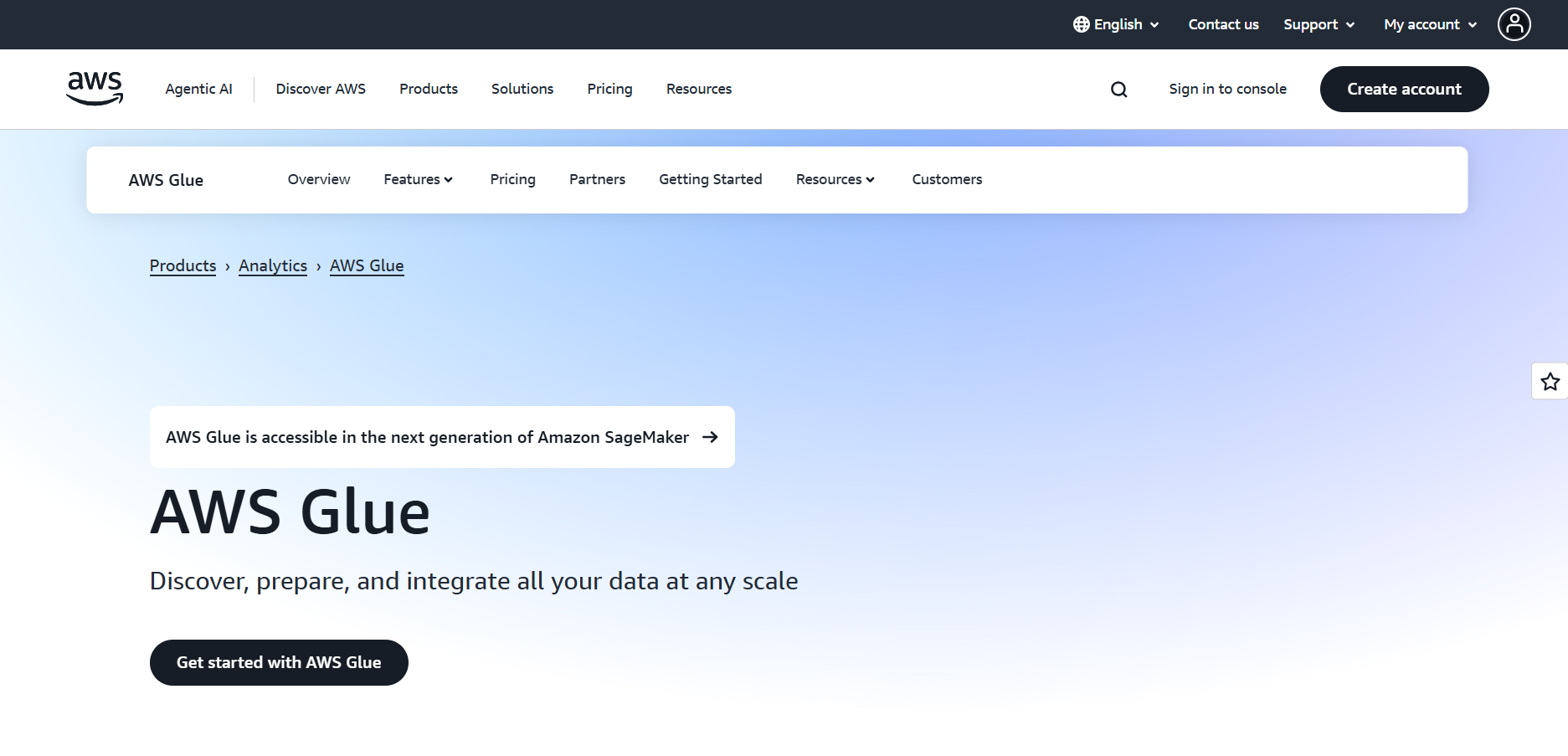Expand Resources in the AWS Glue navigation
Image resolution: width=1568 pixels, height=756 pixels.
(x=835, y=179)
